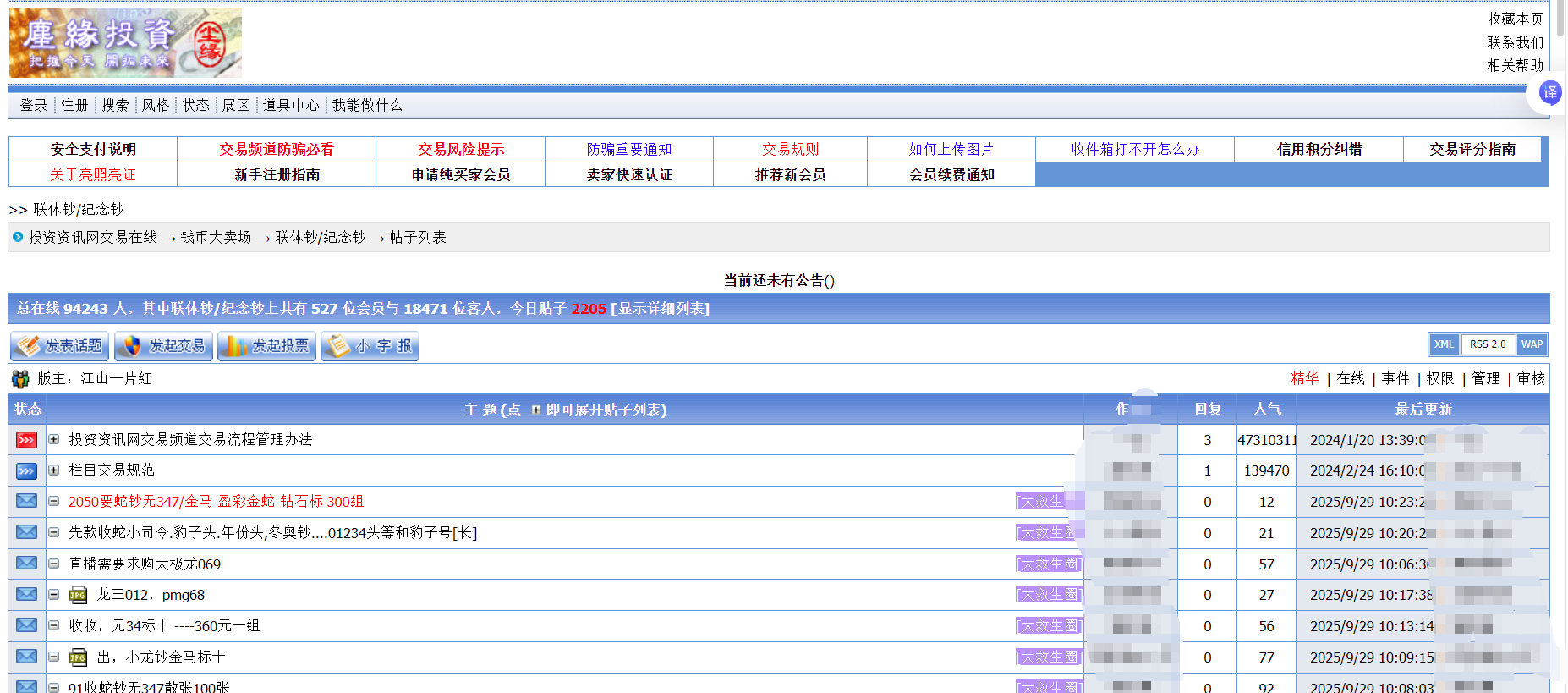Click the 发表话题 post topic button

click(x=60, y=346)
